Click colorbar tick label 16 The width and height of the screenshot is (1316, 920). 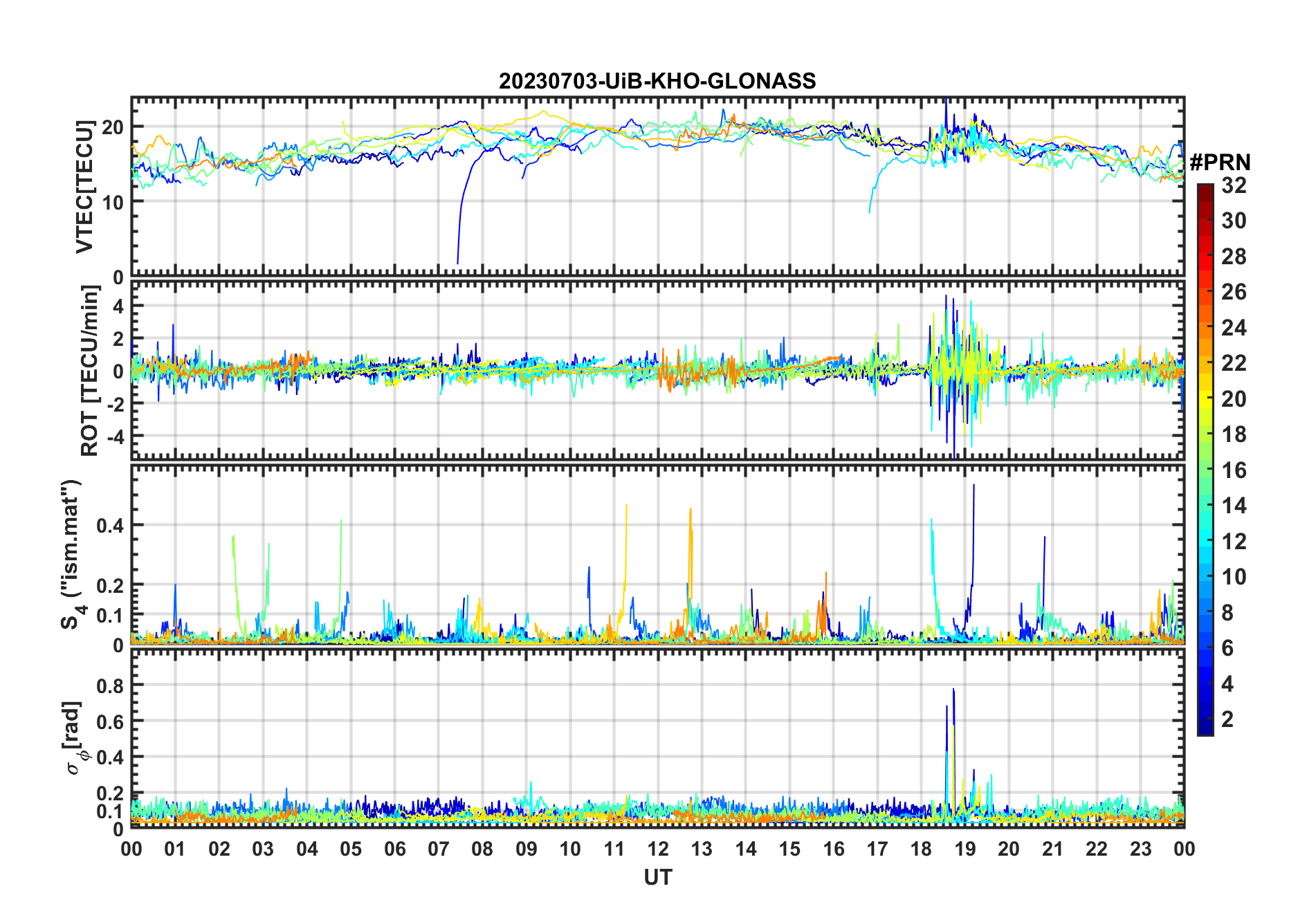[1234, 470]
